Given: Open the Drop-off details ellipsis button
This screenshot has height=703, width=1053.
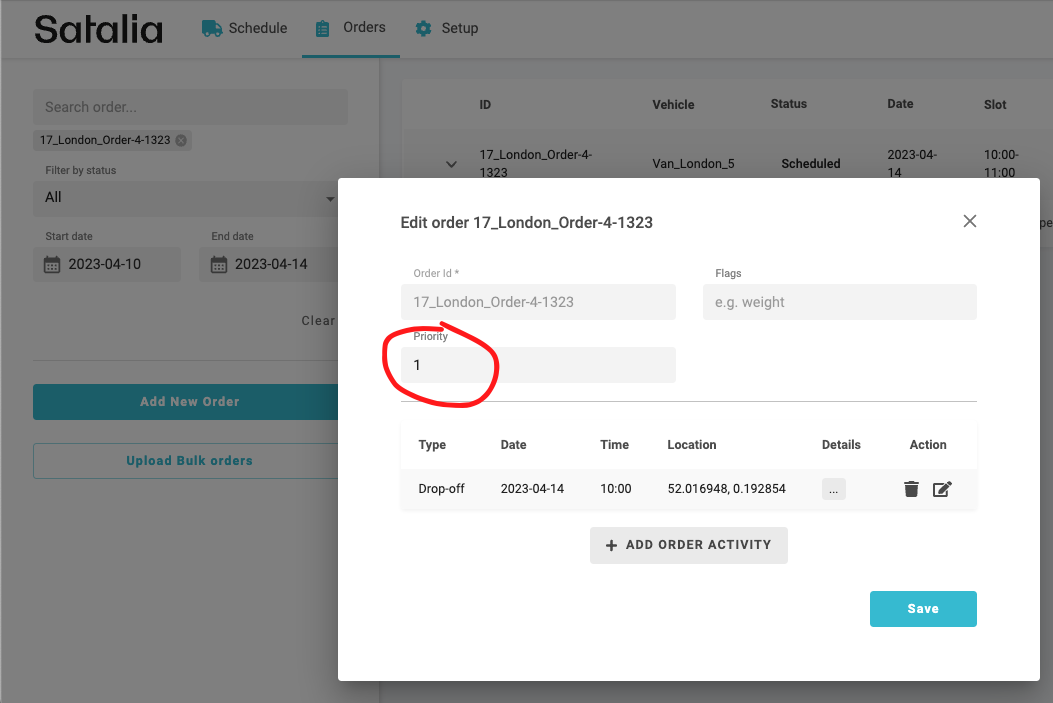Looking at the screenshot, I should [x=834, y=489].
